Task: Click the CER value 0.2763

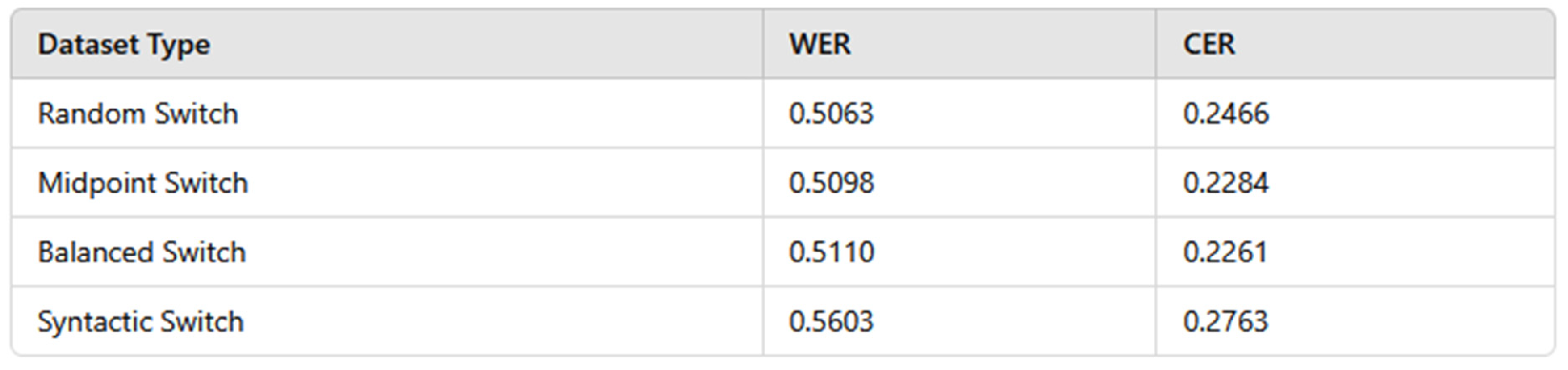Action: tap(1225, 322)
